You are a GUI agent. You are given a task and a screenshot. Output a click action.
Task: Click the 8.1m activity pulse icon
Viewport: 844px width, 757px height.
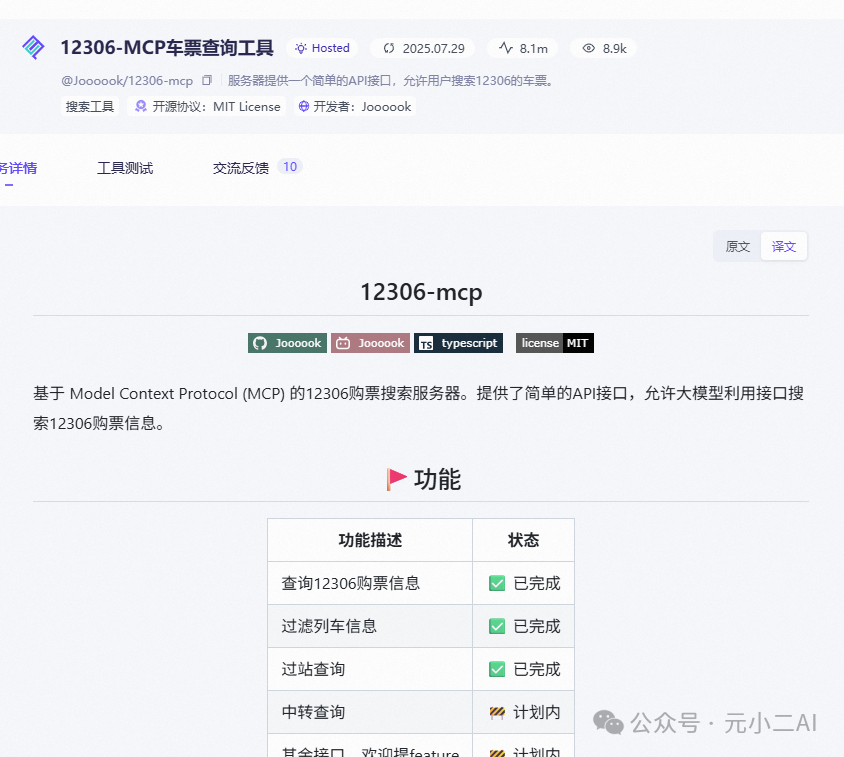[x=505, y=48]
